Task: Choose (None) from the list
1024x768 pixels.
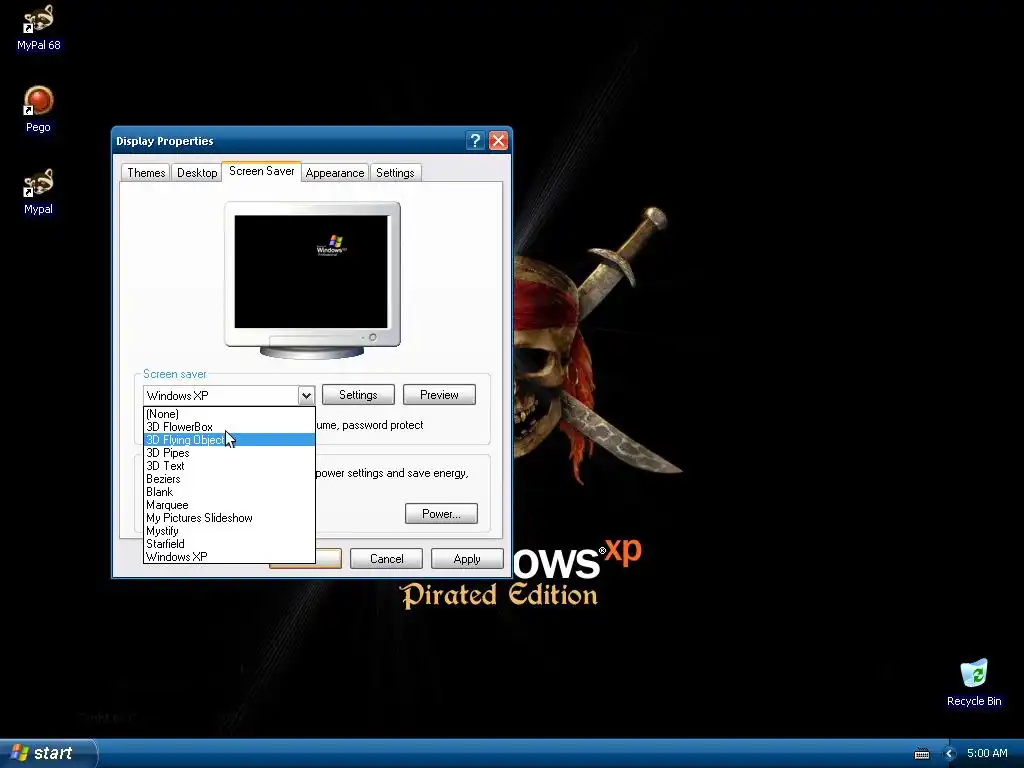Action: click(x=229, y=414)
